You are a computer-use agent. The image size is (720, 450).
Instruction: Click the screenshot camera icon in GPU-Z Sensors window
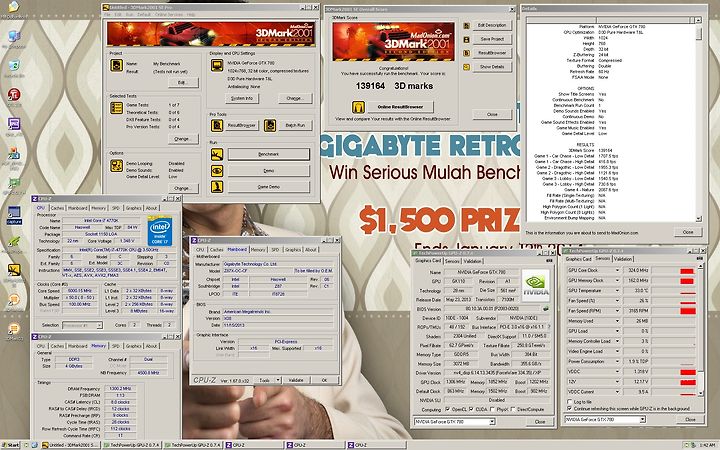point(699,259)
